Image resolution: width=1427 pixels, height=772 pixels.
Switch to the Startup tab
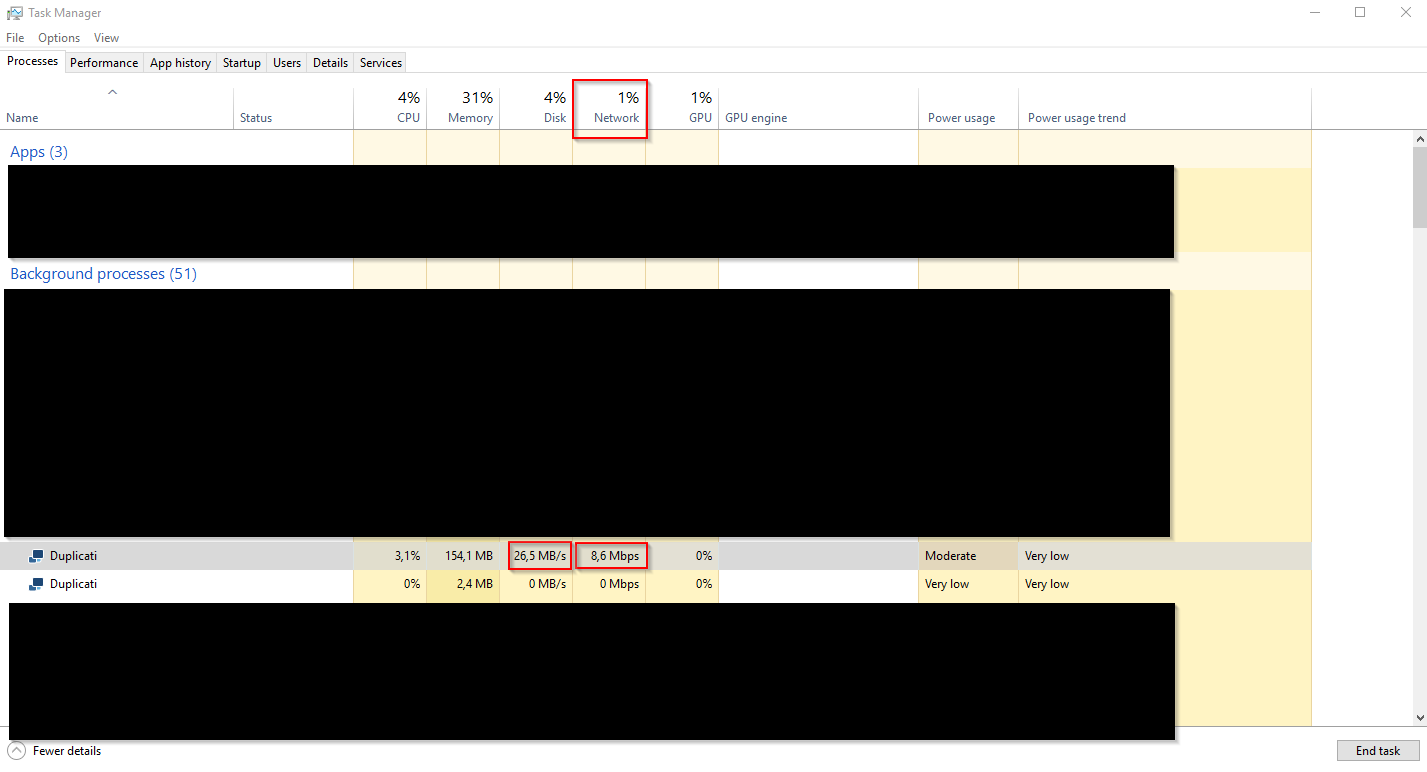click(241, 62)
